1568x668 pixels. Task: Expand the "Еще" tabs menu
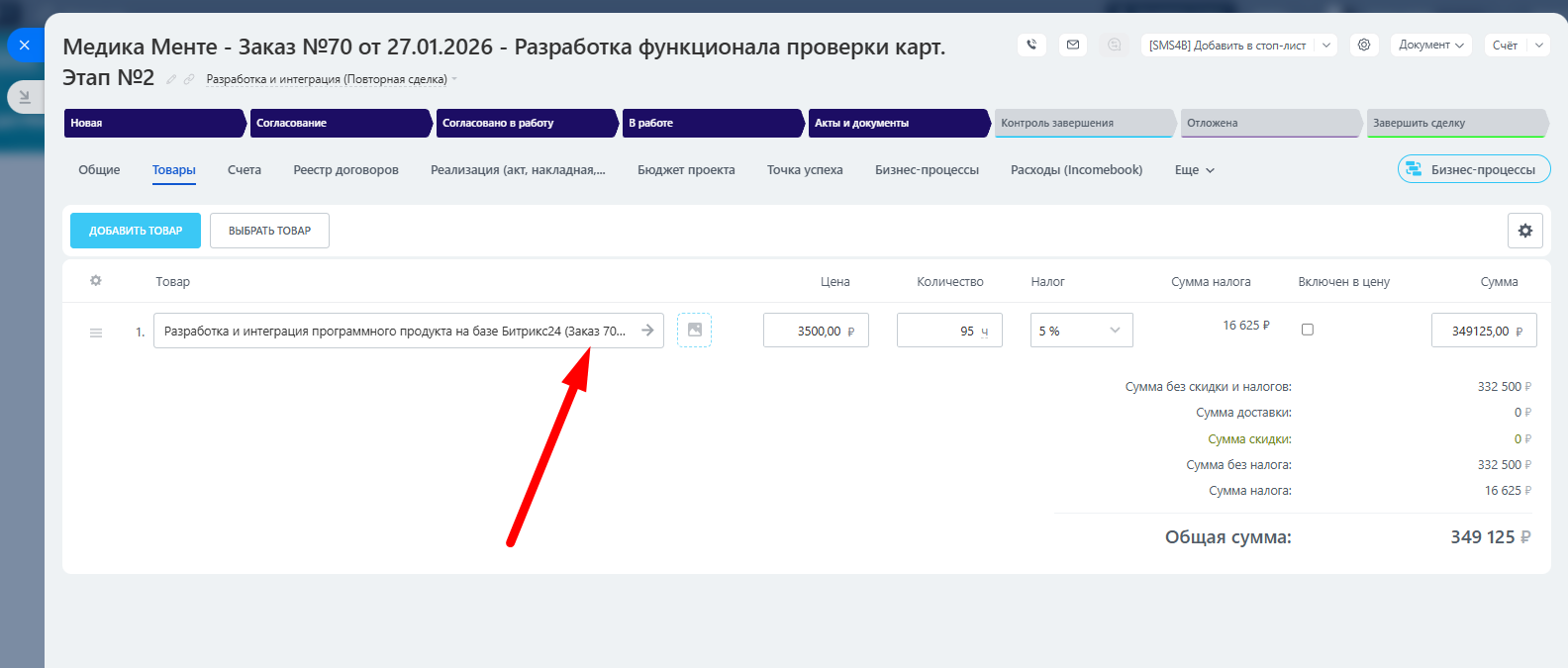click(x=1194, y=170)
